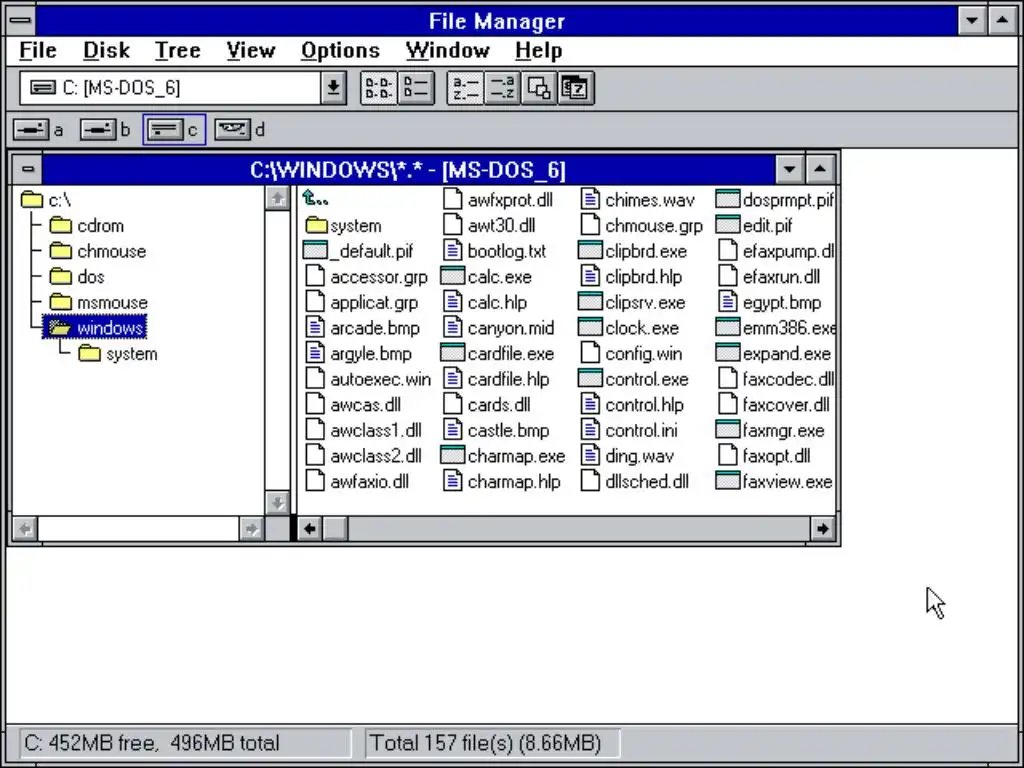Select c:\ root folder in tree
Viewport: 1024px width, 768px height.
pos(46,200)
